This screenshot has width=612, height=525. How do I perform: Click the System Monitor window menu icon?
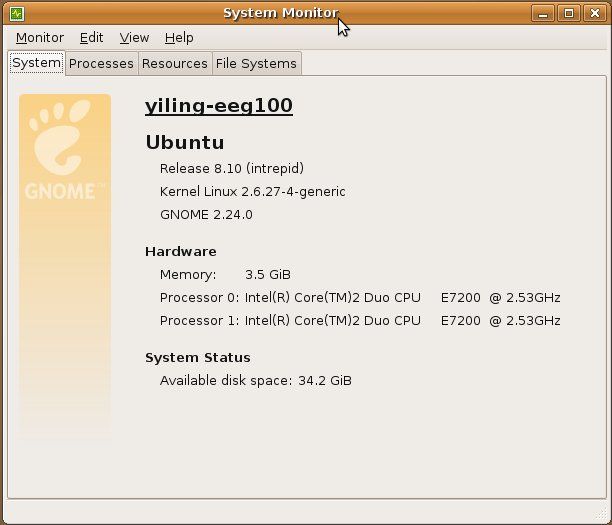click(17, 13)
